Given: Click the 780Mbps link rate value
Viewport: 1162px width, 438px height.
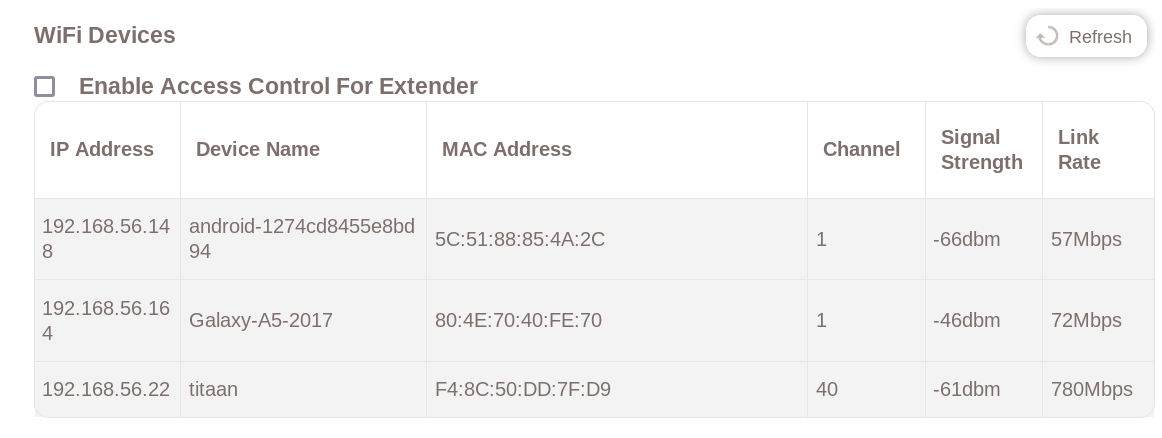Looking at the screenshot, I should [x=1091, y=389].
